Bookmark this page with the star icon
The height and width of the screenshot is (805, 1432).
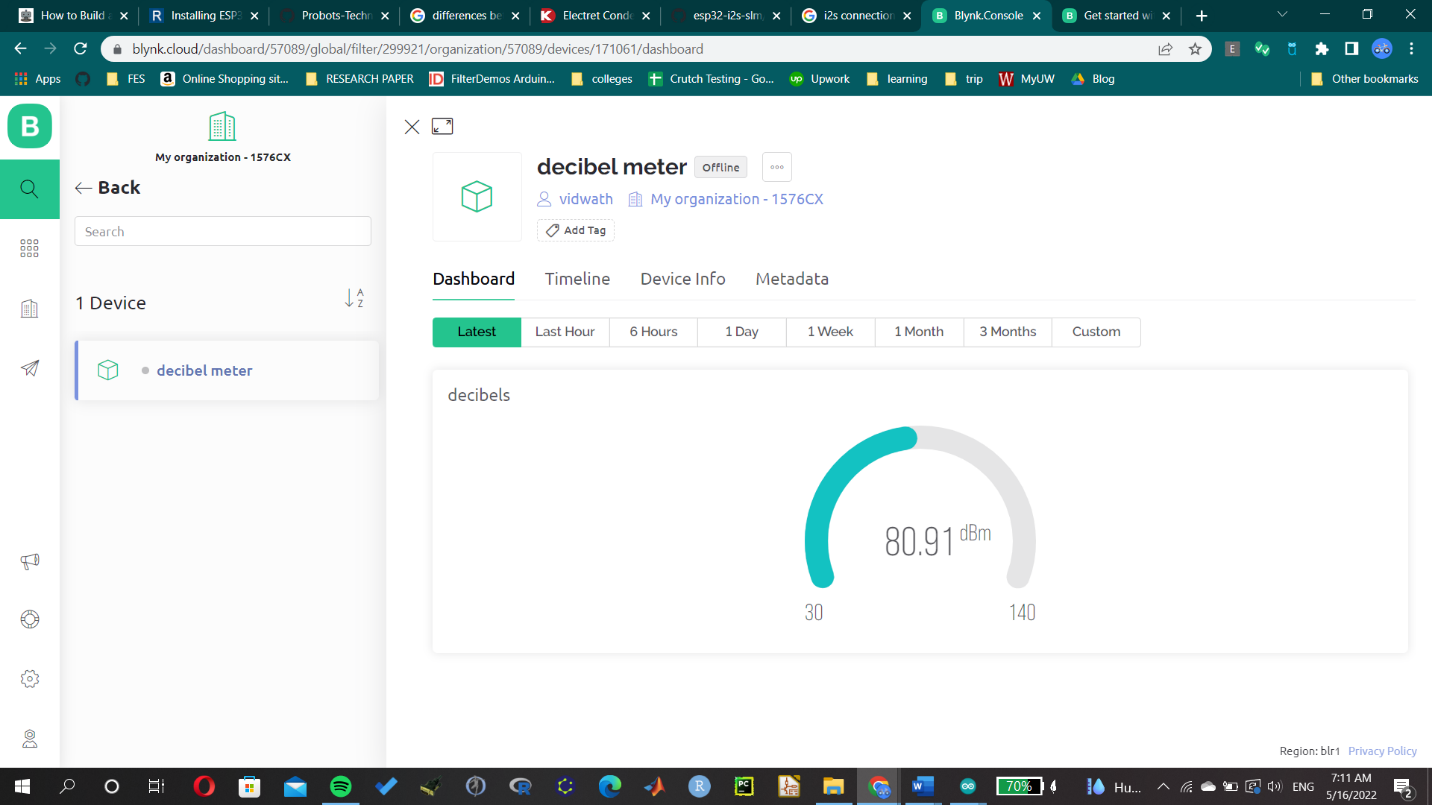point(1195,49)
